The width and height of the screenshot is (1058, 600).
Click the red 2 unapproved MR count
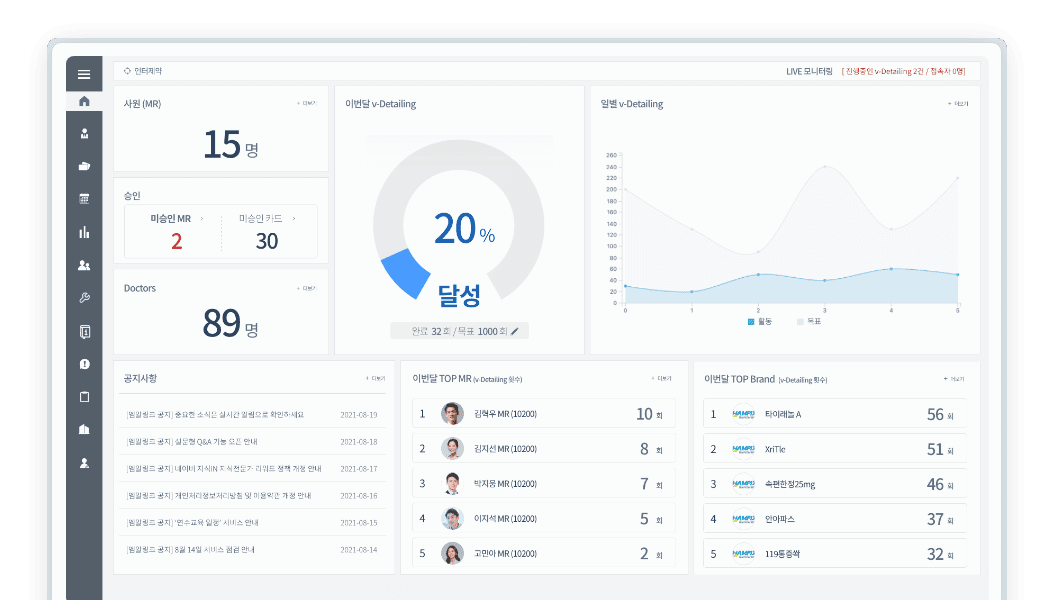(x=177, y=242)
